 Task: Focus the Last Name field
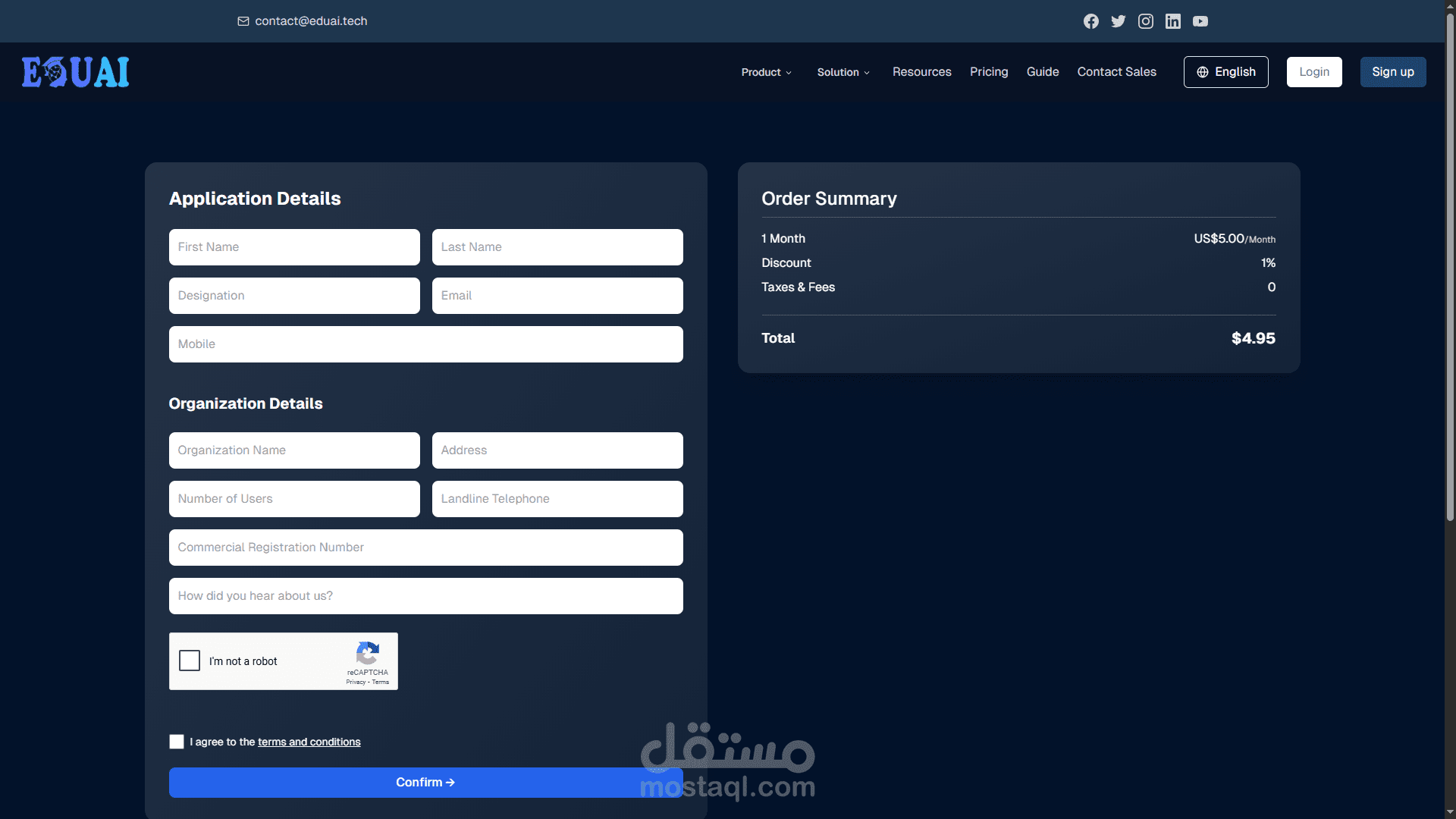(557, 247)
